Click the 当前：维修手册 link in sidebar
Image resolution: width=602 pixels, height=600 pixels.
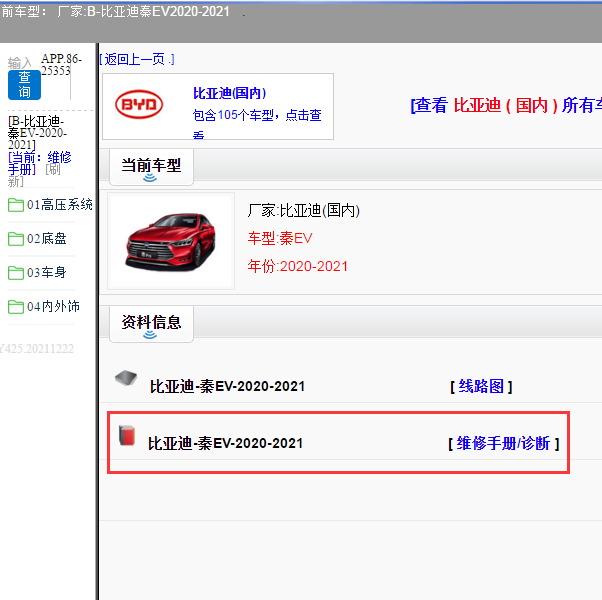[39, 163]
